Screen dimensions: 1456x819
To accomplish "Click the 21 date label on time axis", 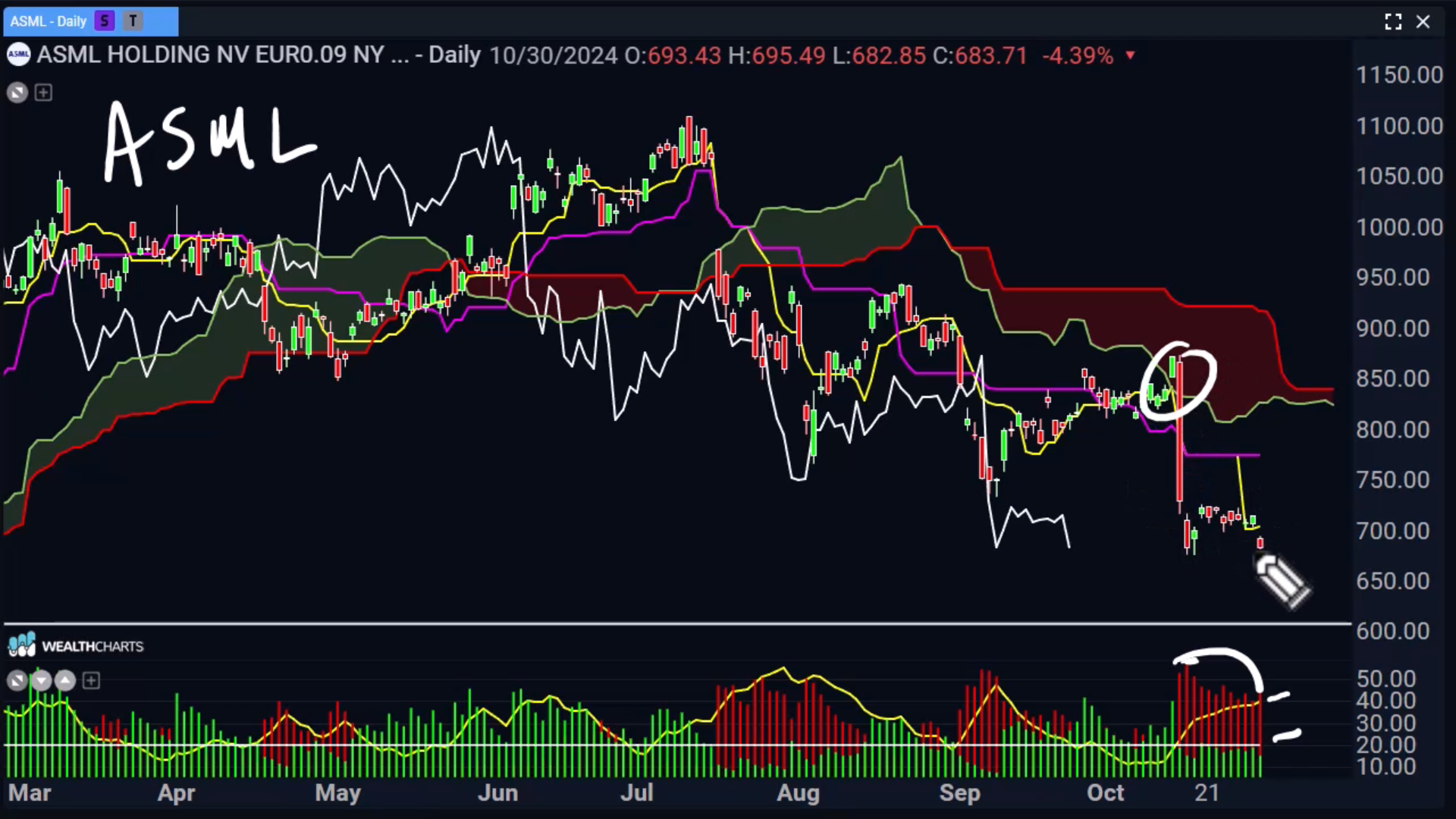I will tap(1207, 792).
